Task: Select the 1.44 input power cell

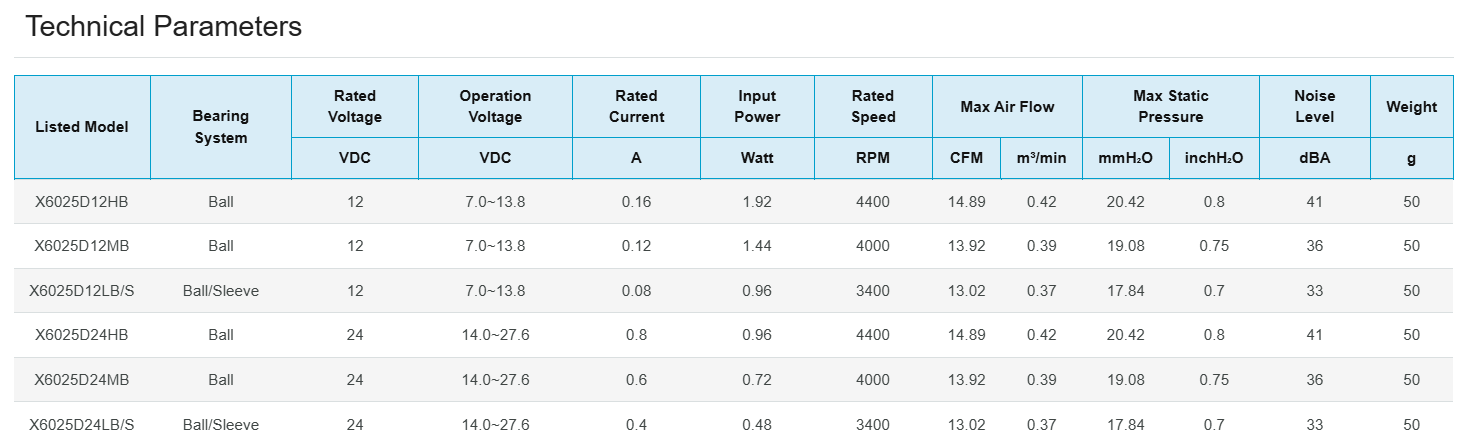Action: click(x=757, y=246)
